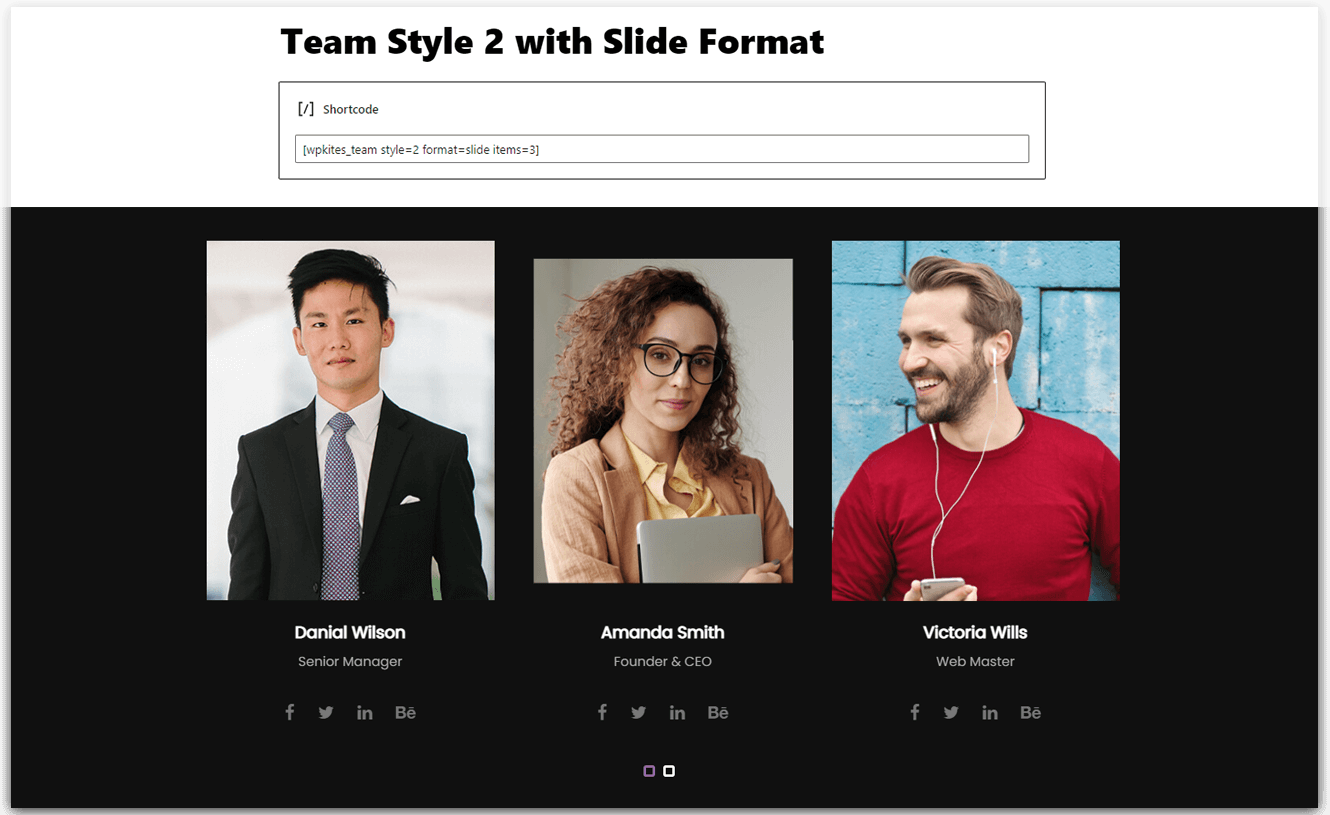Visit Victoria Wills' Behance icon
Image resolution: width=1330 pixels, height=815 pixels.
coord(1030,713)
